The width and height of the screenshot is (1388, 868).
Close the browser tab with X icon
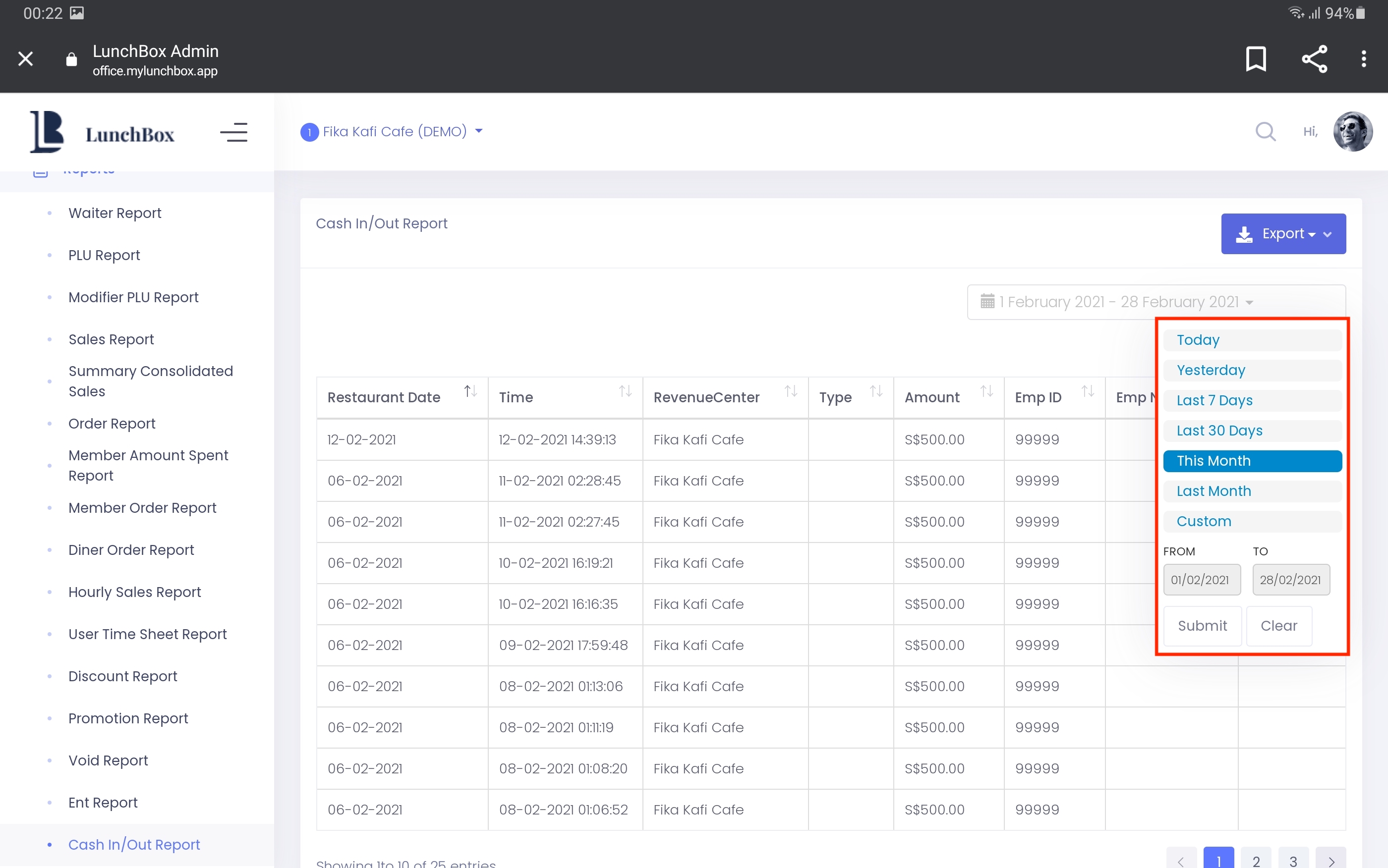point(25,59)
